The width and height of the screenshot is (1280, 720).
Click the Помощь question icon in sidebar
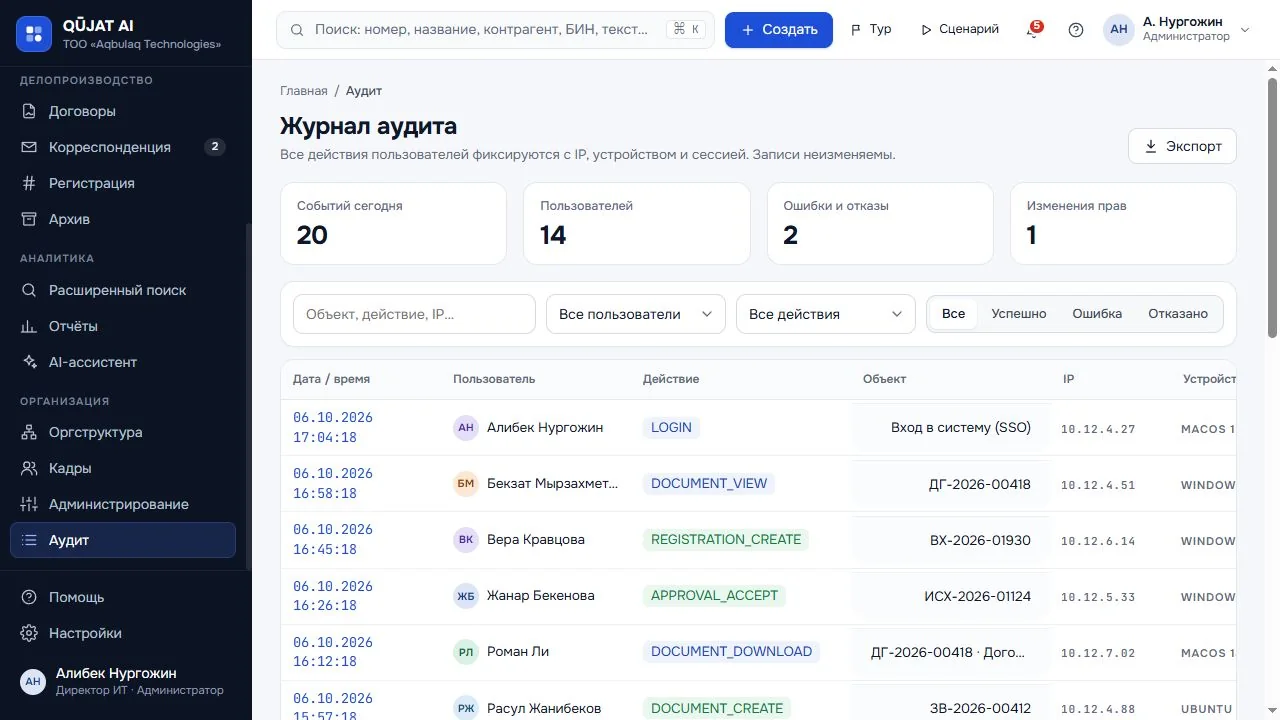(29, 597)
